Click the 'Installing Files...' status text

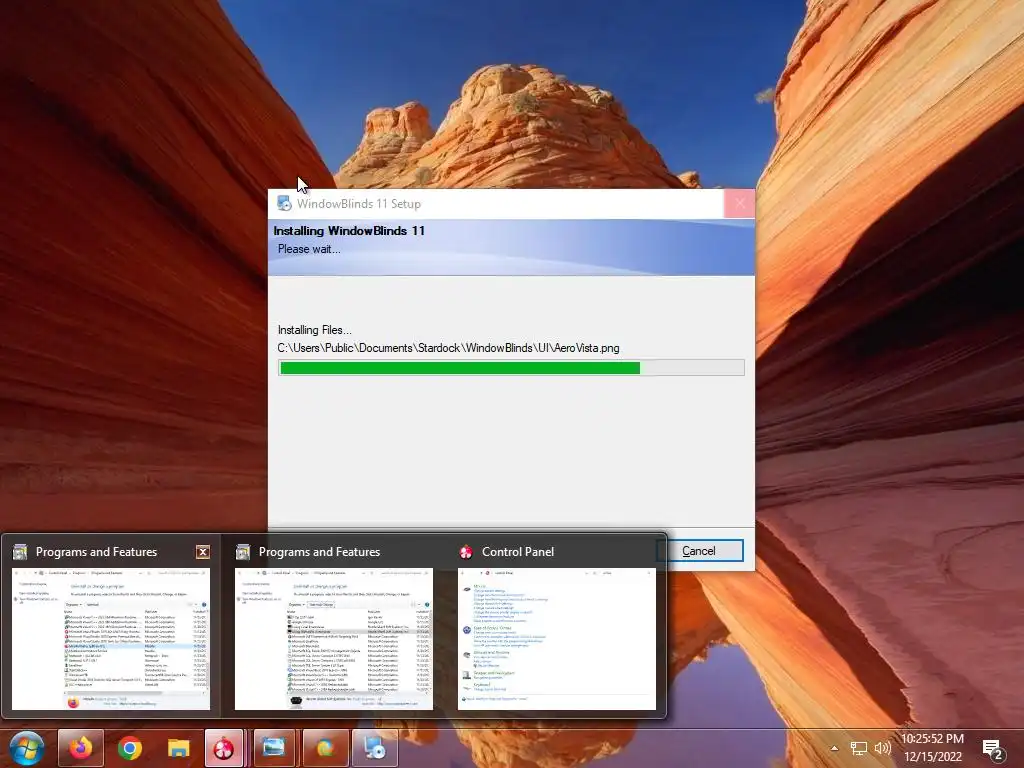(x=314, y=330)
